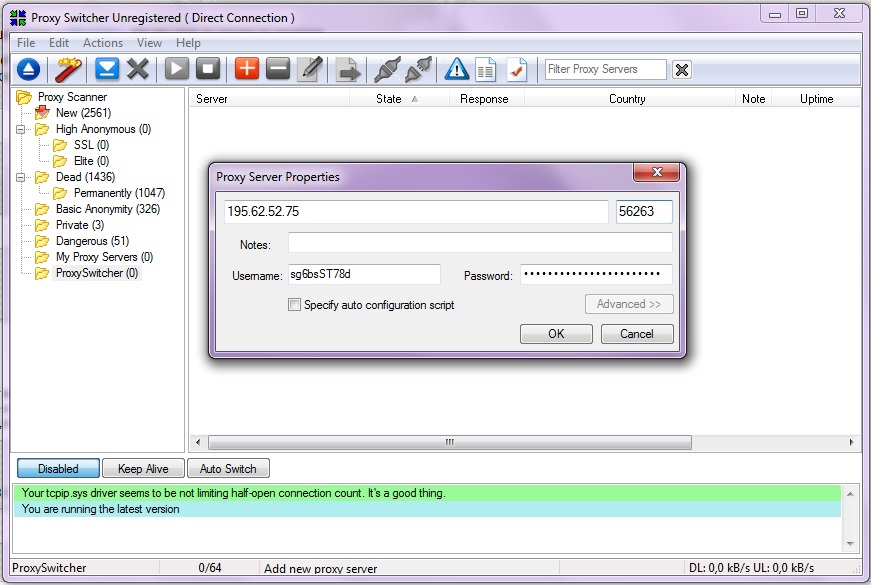Screen dimensions: 871x585
Task: Open the proxy wizard wand icon
Action: pyautogui.click(x=68, y=69)
